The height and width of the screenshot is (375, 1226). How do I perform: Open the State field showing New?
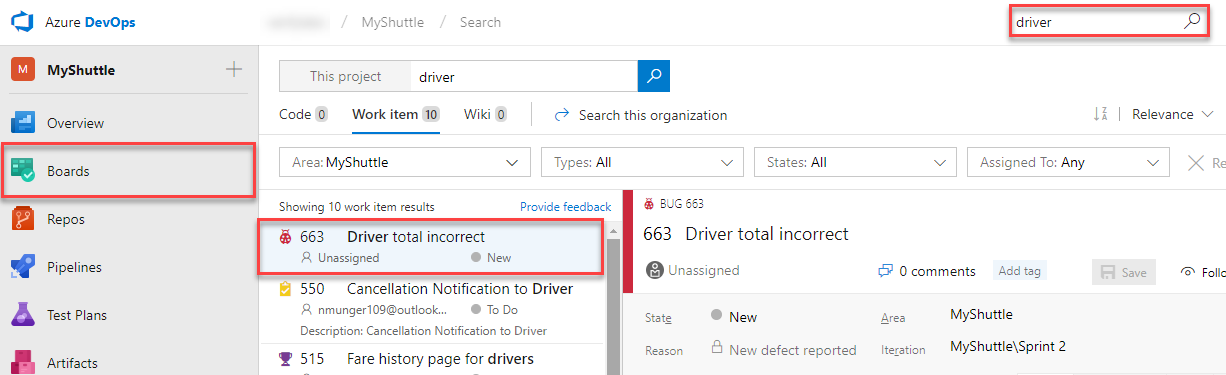coord(734,317)
